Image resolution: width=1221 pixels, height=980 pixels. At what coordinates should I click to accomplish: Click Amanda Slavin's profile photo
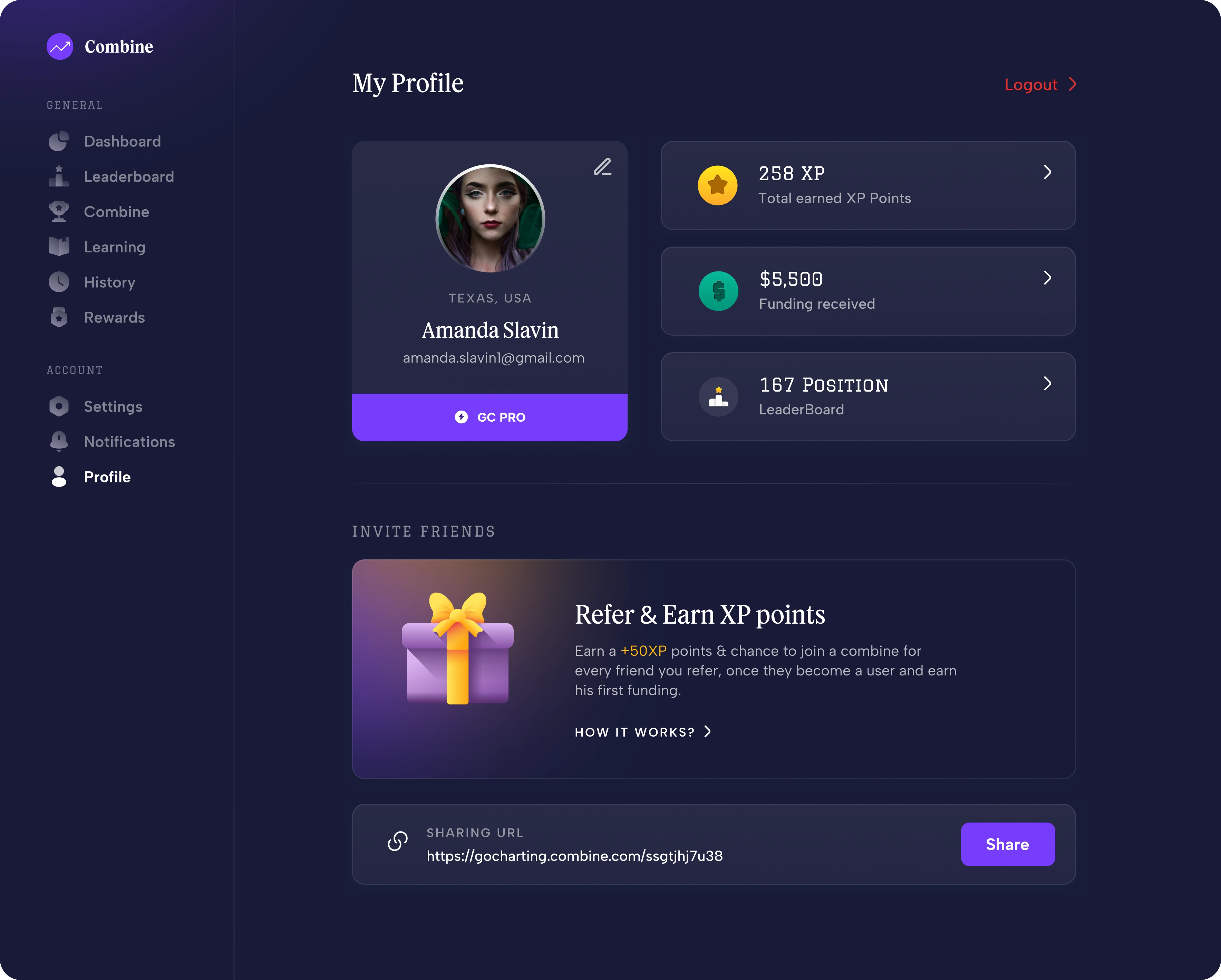[x=491, y=219]
